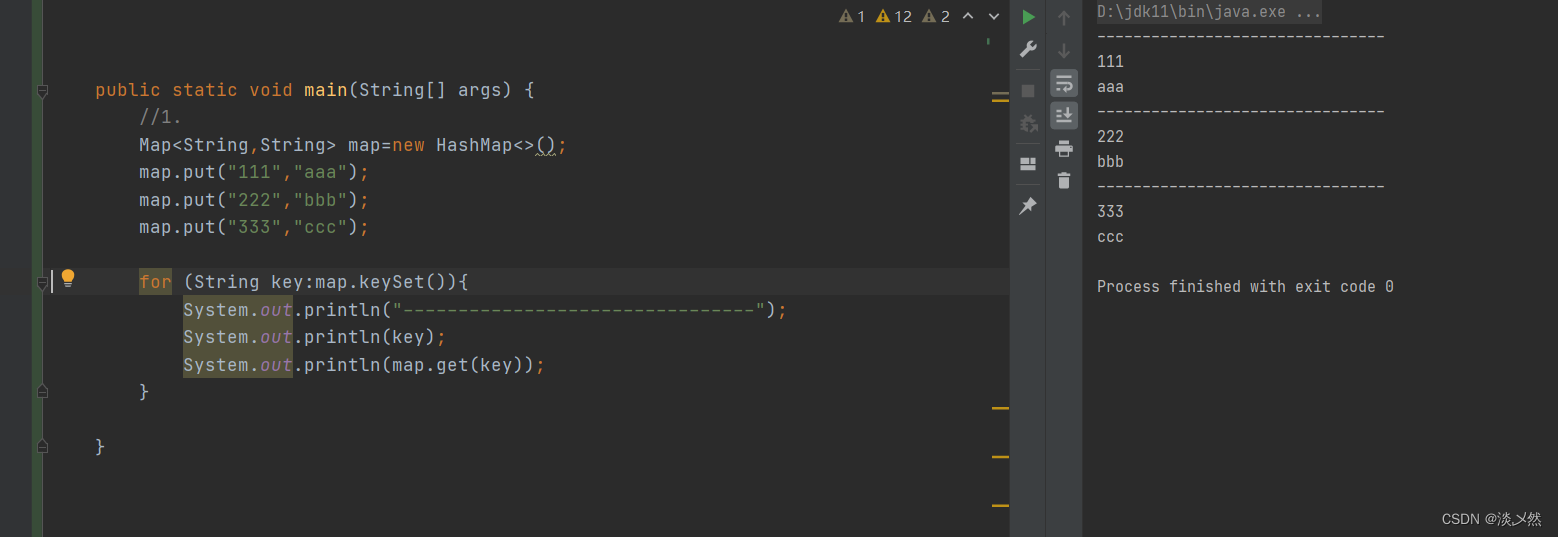Click 'Process finished with exit code 0'
The height and width of the screenshot is (537, 1558).
pos(1245,287)
